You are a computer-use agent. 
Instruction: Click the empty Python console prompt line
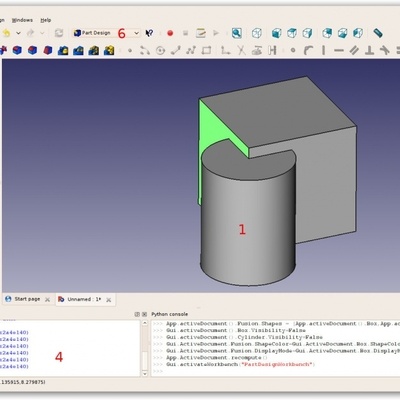click(275, 371)
